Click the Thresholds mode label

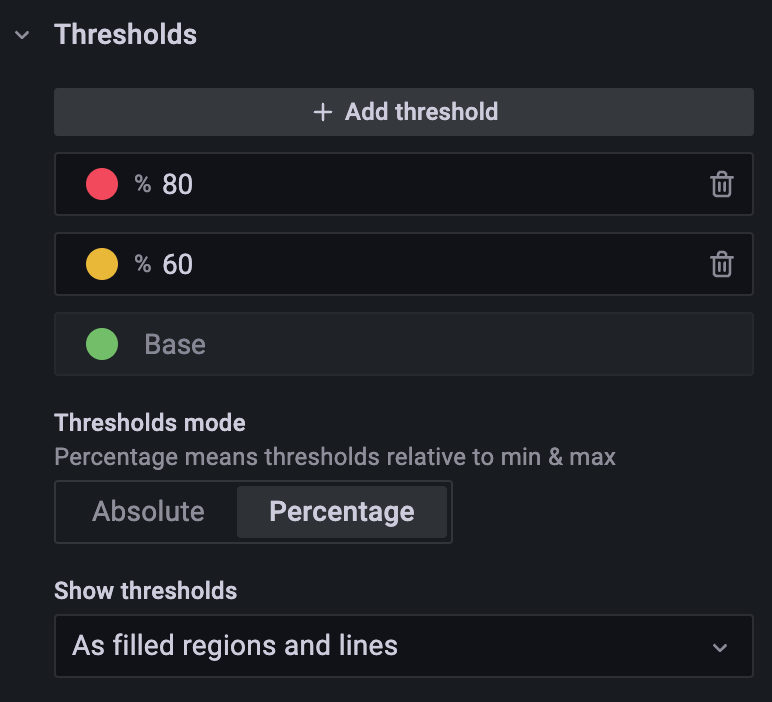pyautogui.click(x=150, y=423)
